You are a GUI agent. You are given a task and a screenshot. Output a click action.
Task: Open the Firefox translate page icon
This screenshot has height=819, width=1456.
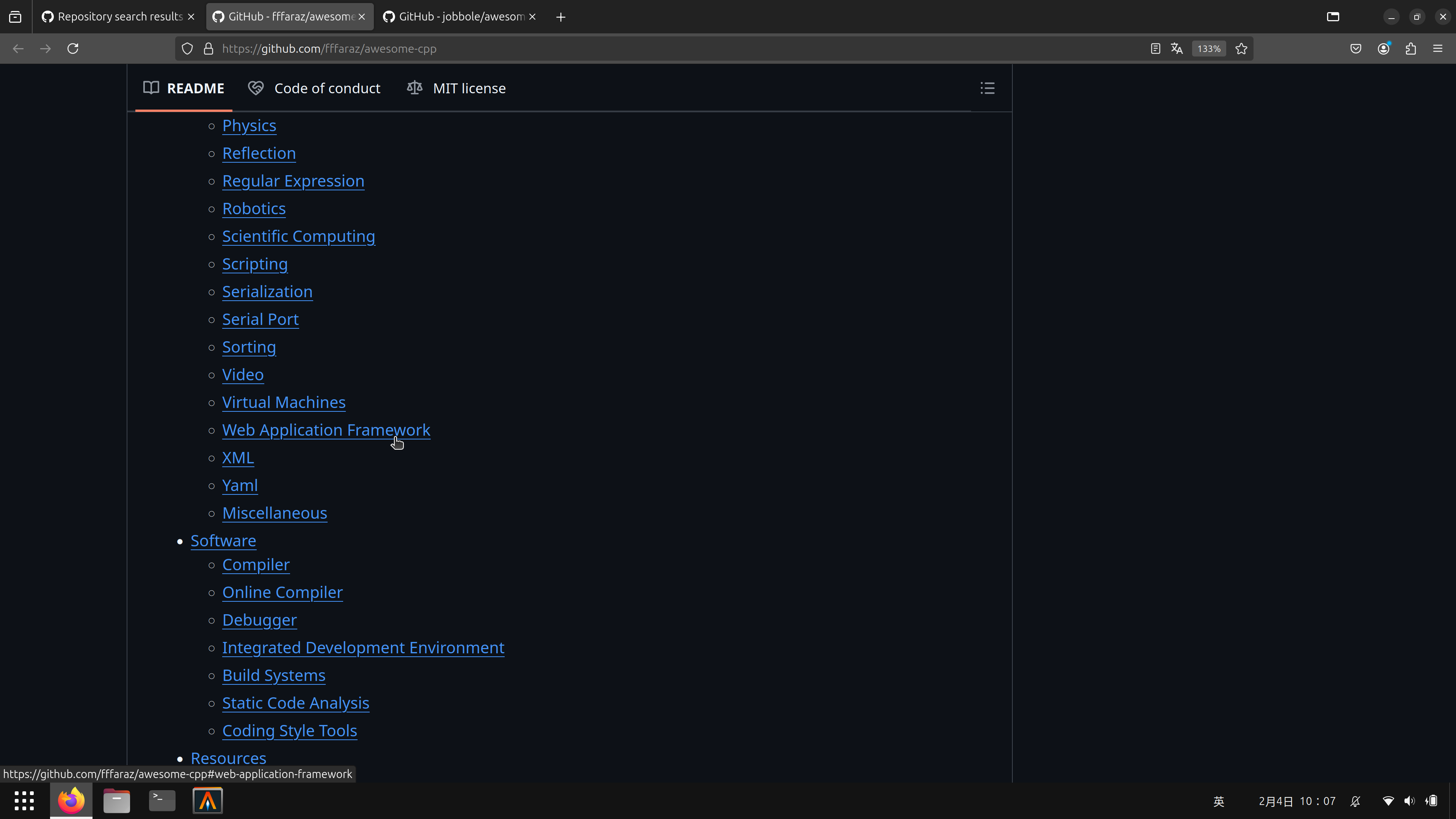tap(1177, 49)
